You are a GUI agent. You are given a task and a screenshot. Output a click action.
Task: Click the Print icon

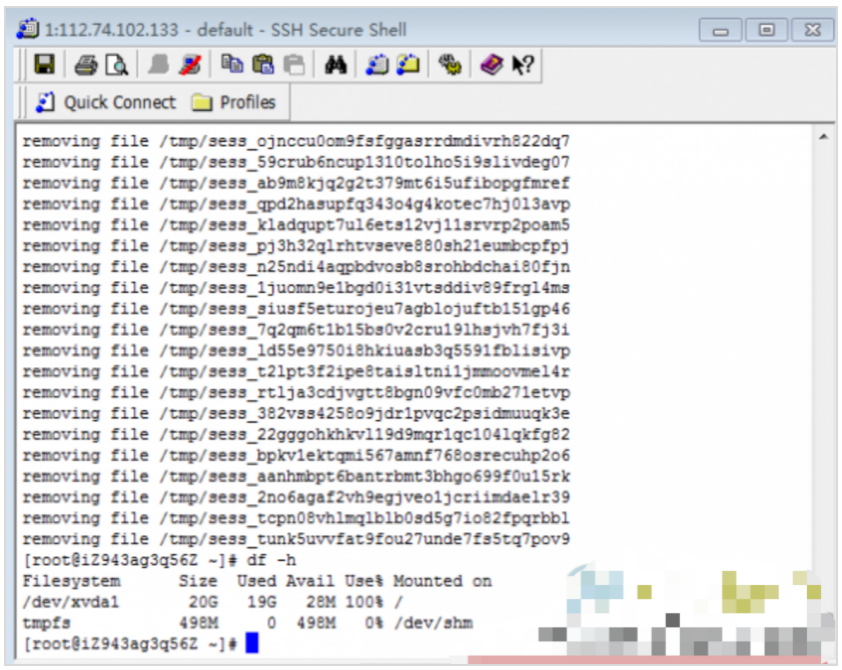85,65
